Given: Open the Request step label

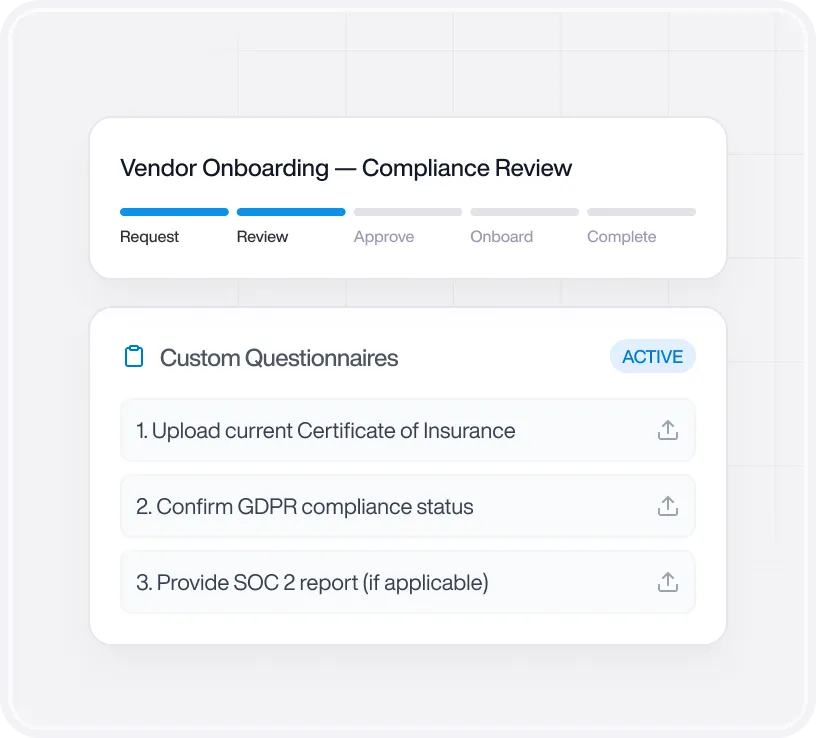Looking at the screenshot, I should point(149,237).
